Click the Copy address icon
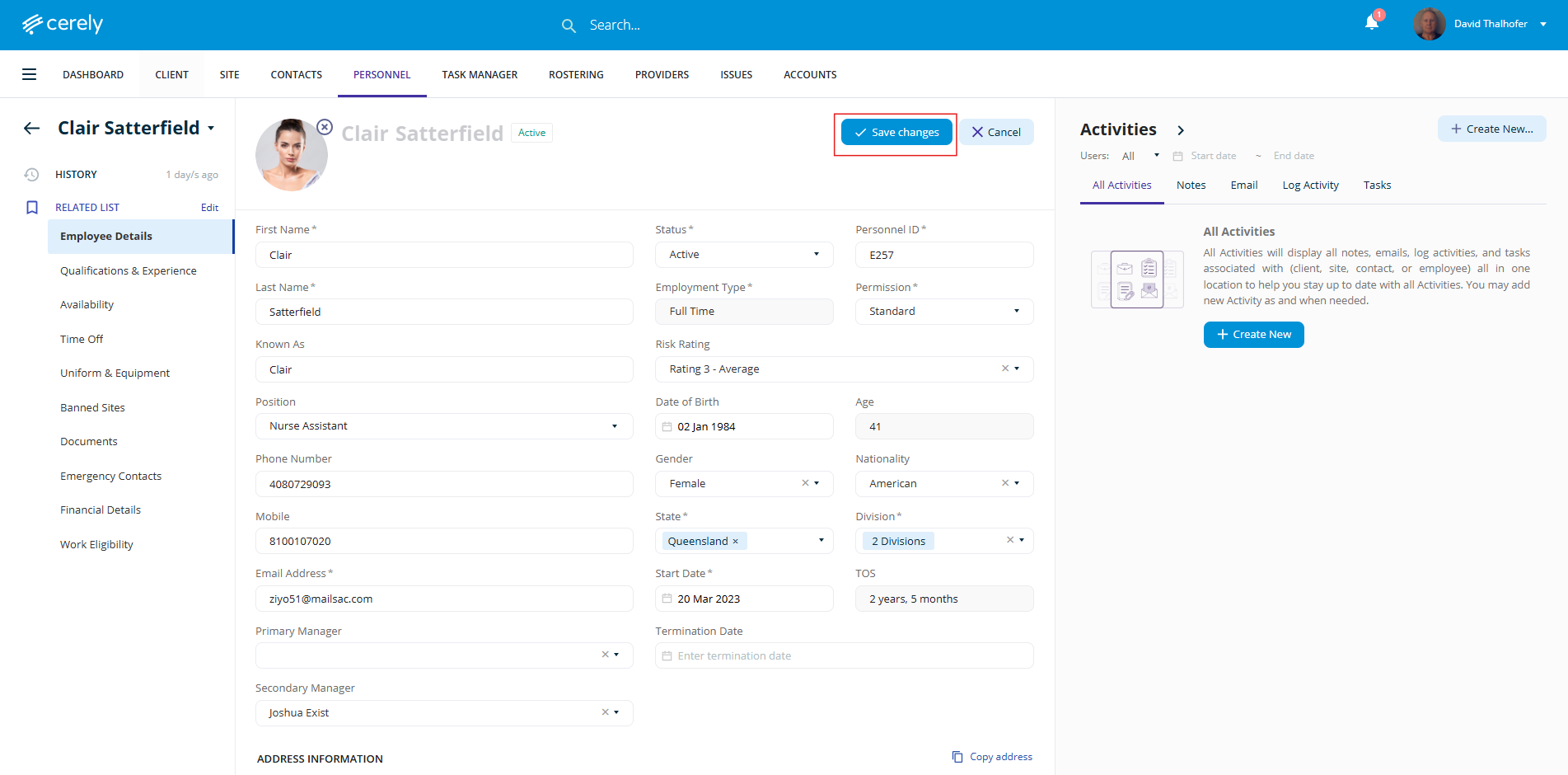Viewport: 1568px width, 775px height. [x=957, y=757]
